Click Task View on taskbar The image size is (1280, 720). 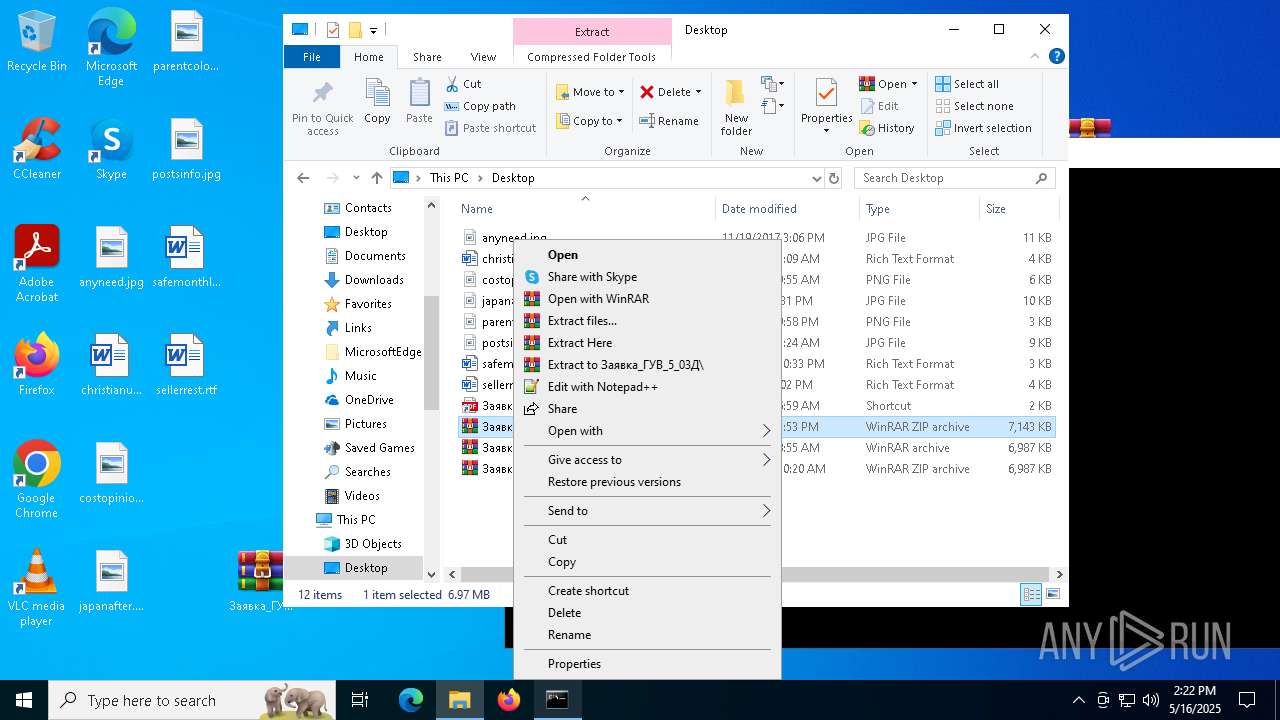[360, 700]
